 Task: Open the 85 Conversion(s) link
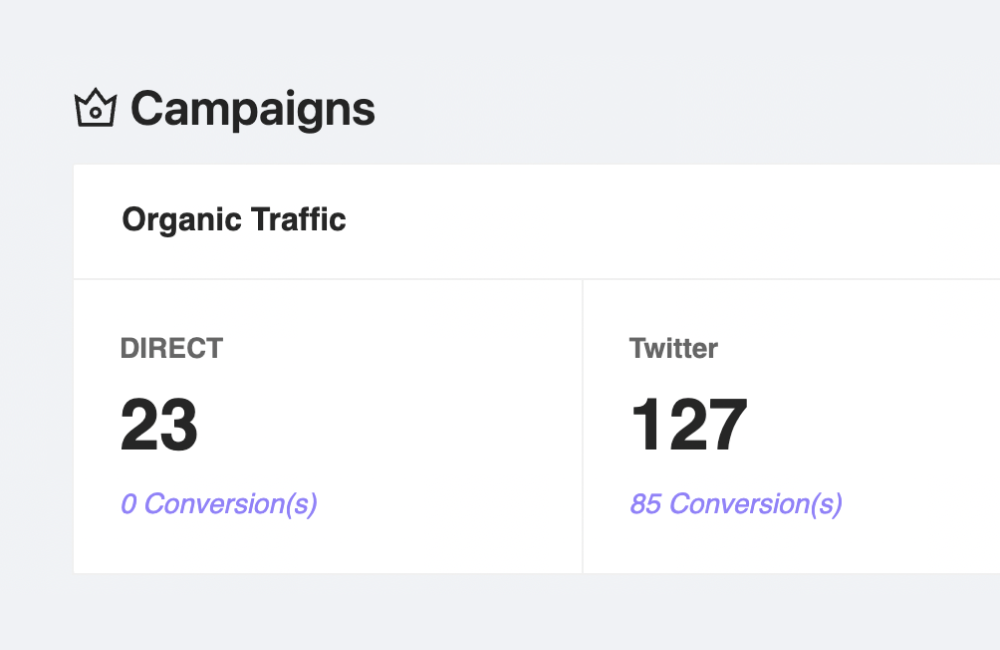[735, 503]
